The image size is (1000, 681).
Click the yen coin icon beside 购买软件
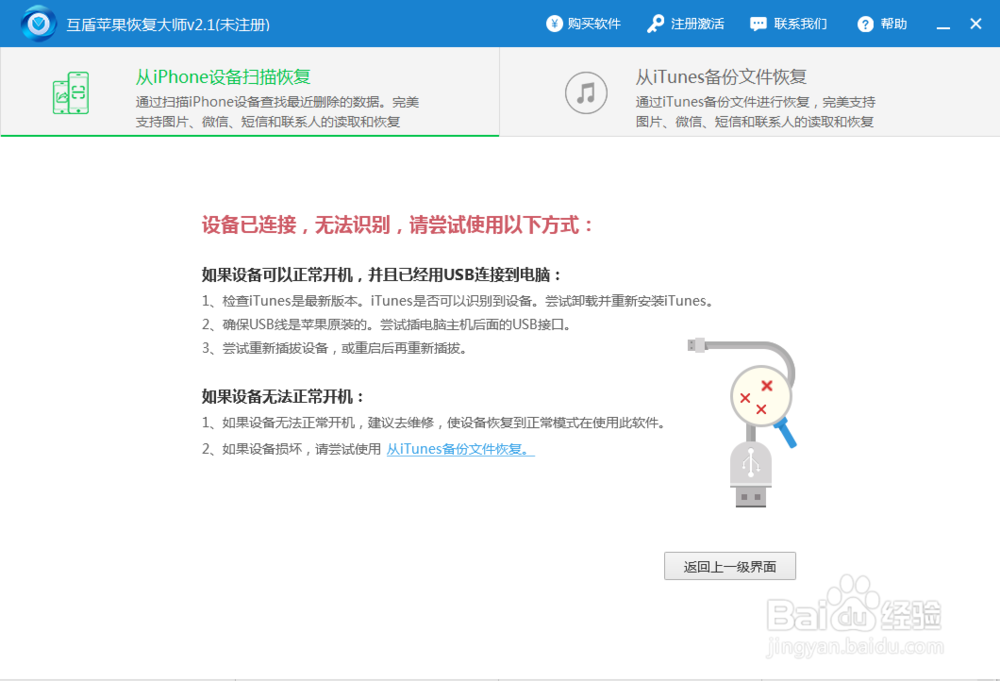[x=554, y=24]
